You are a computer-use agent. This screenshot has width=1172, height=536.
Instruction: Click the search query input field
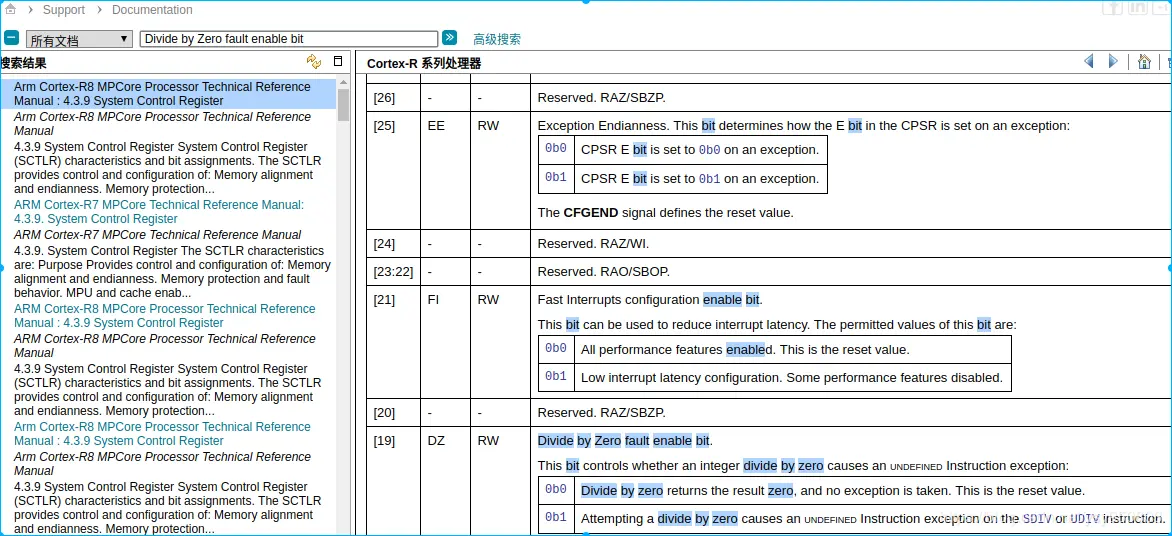click(x=289, y=39)
